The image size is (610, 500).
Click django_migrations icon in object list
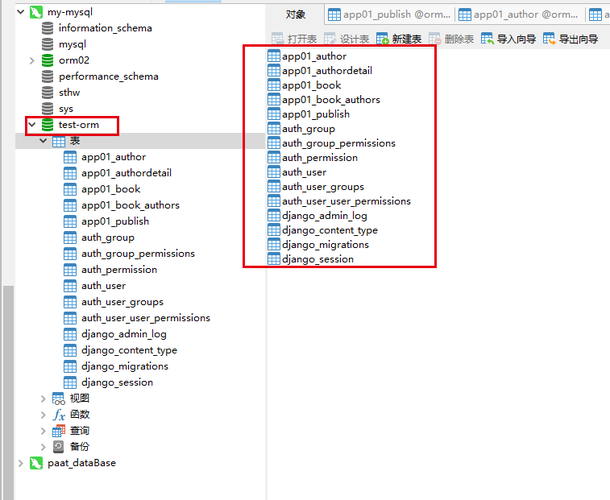(x=274, y=245)
